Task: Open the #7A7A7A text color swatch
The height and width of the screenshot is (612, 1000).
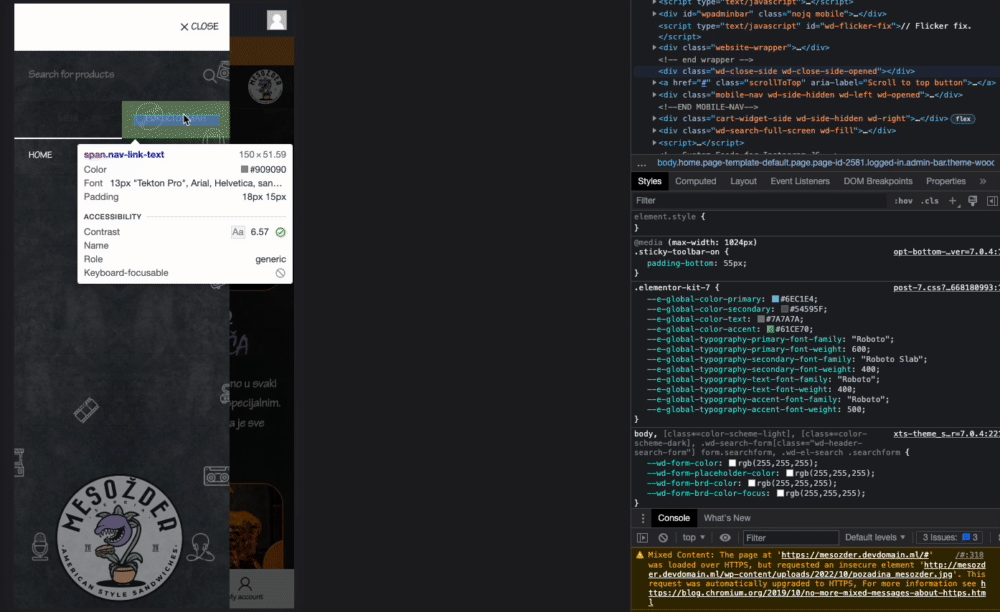Action: pyautogui.click(x=761, y=319)
